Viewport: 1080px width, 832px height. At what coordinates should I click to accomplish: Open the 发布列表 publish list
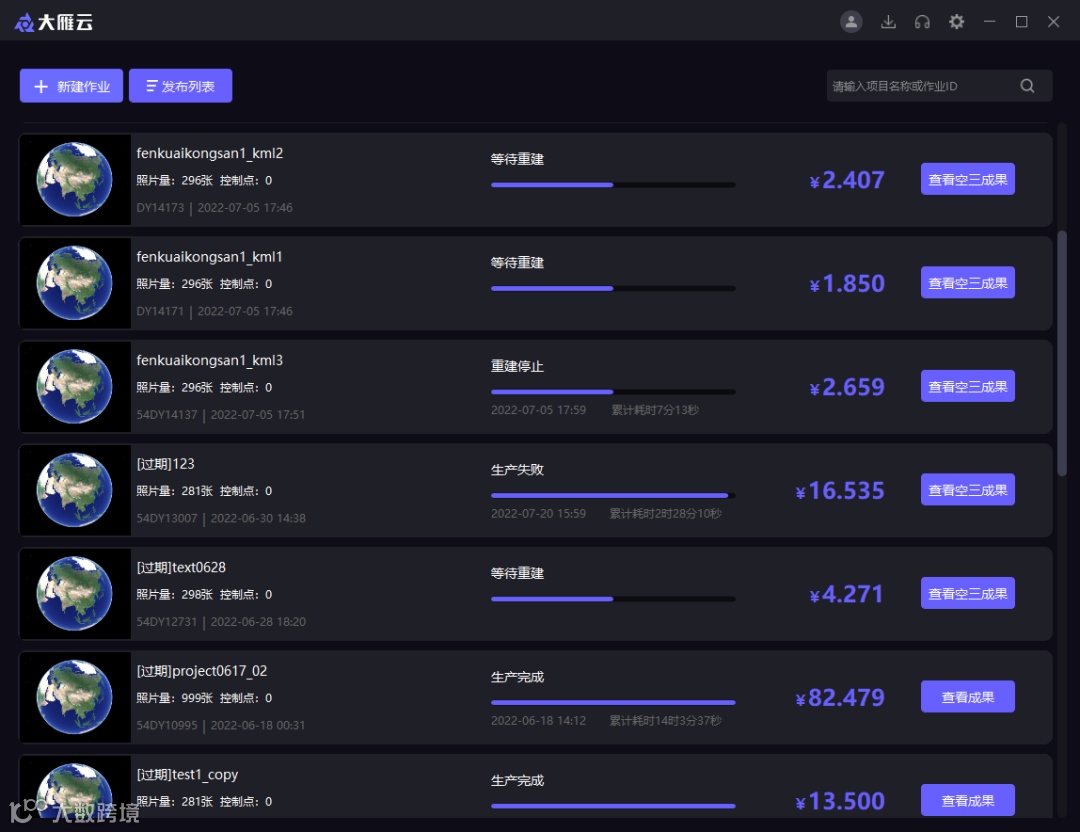pos(180,86)
